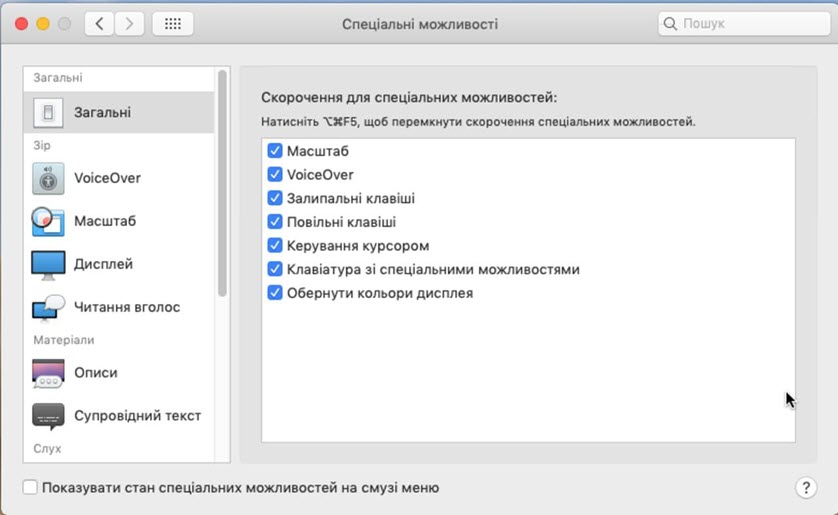Screen dimensions: 838x515
Task: Uncheck the Масштаб shortcut checkbox
Action: (275, 151)
